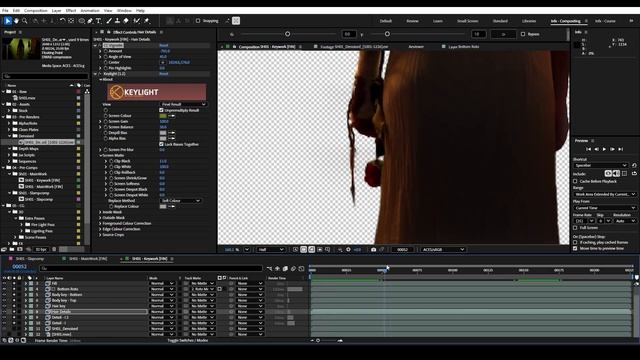This screenshot has height=360, width=640.
Task: Open viewer resolution Half dropdown
Action: 270,249
